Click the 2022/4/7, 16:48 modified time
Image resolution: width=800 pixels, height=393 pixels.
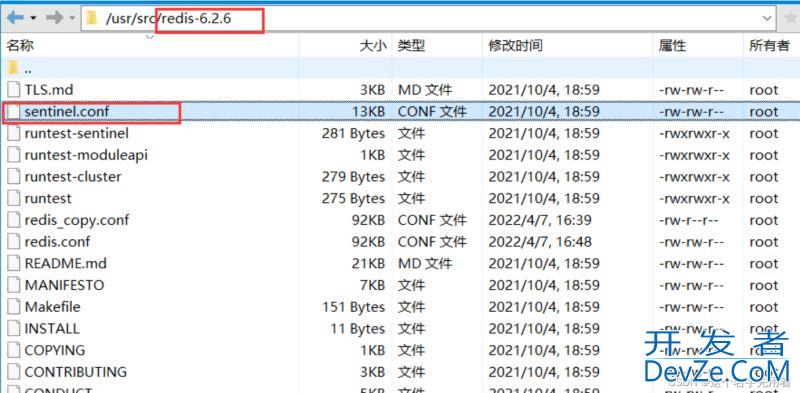(x=540, y=241)
